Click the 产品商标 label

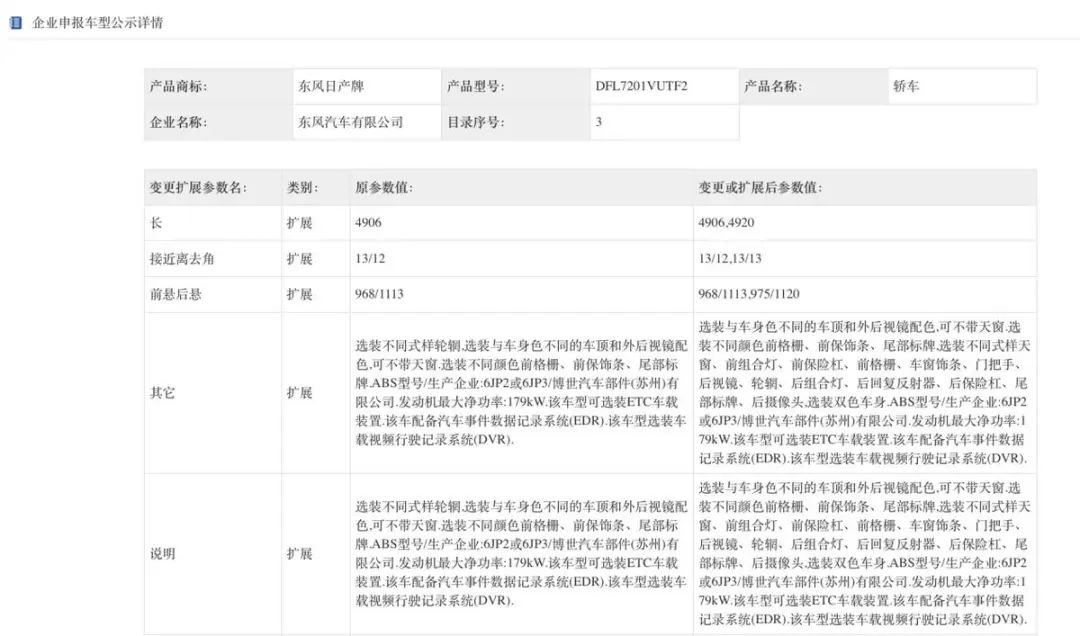click(178, 86)
